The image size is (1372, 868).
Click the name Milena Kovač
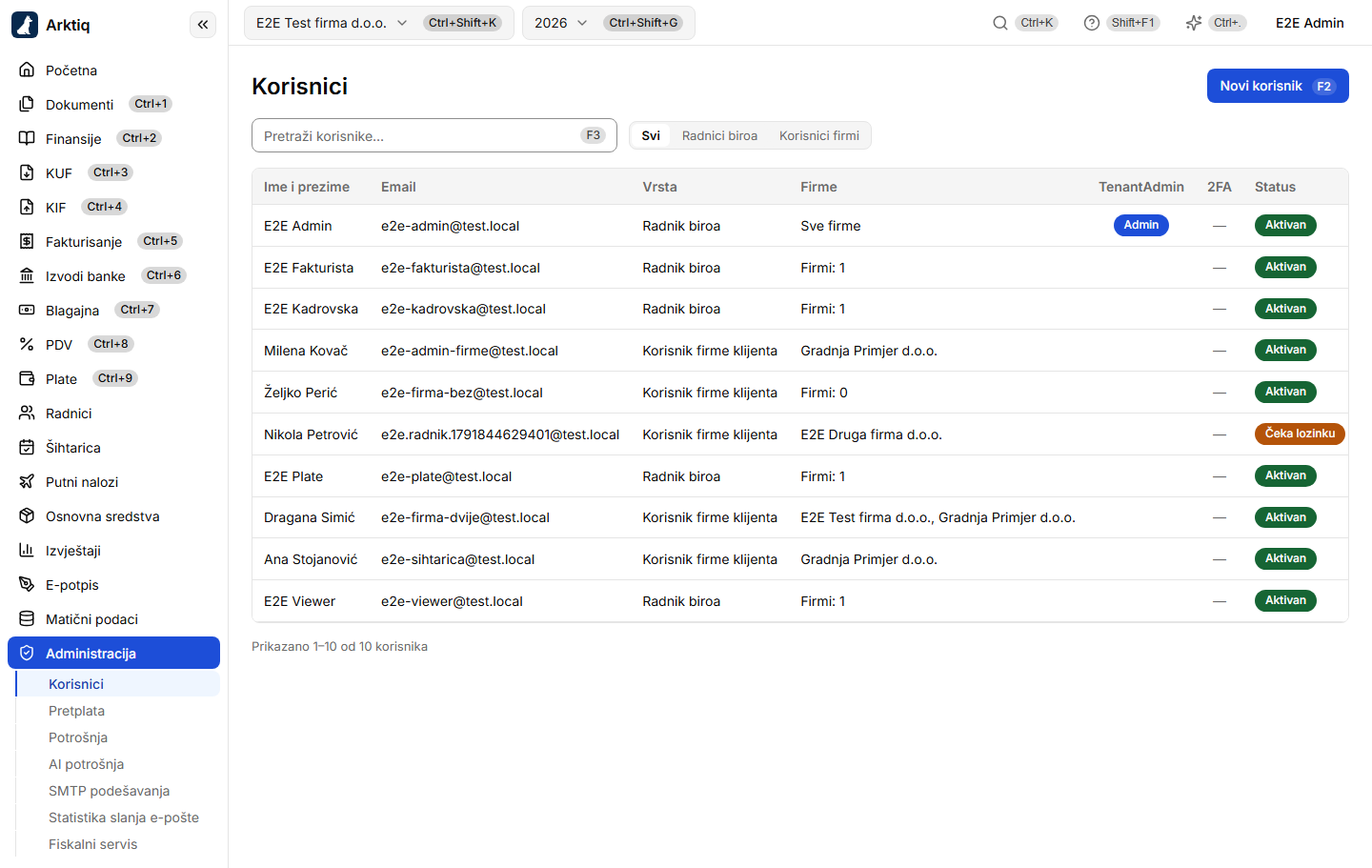click(306, 351)
